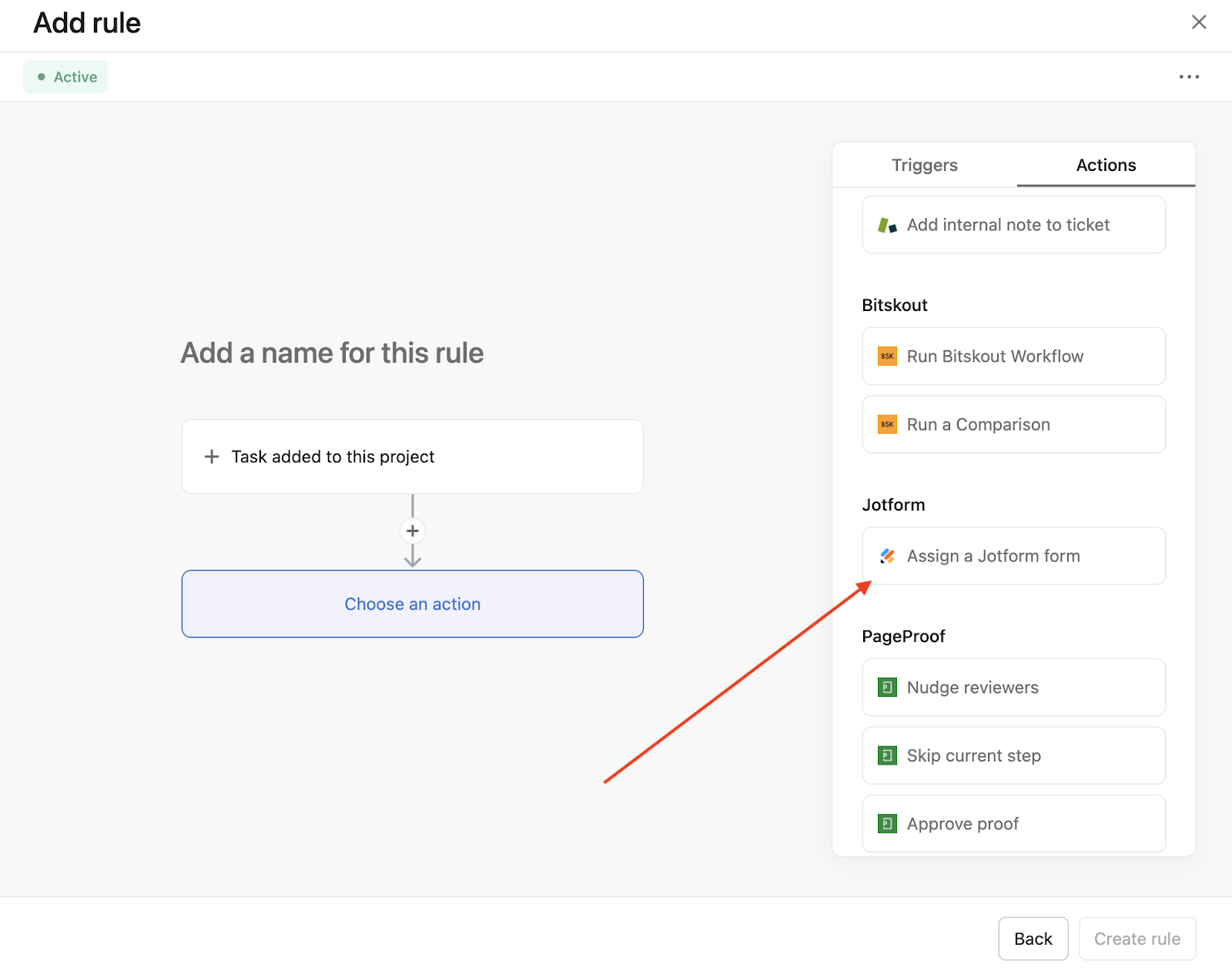Viewport: 1232px width, 974px height.
Task: Switch to the Triggers tab
Action: tap(924, 166)
